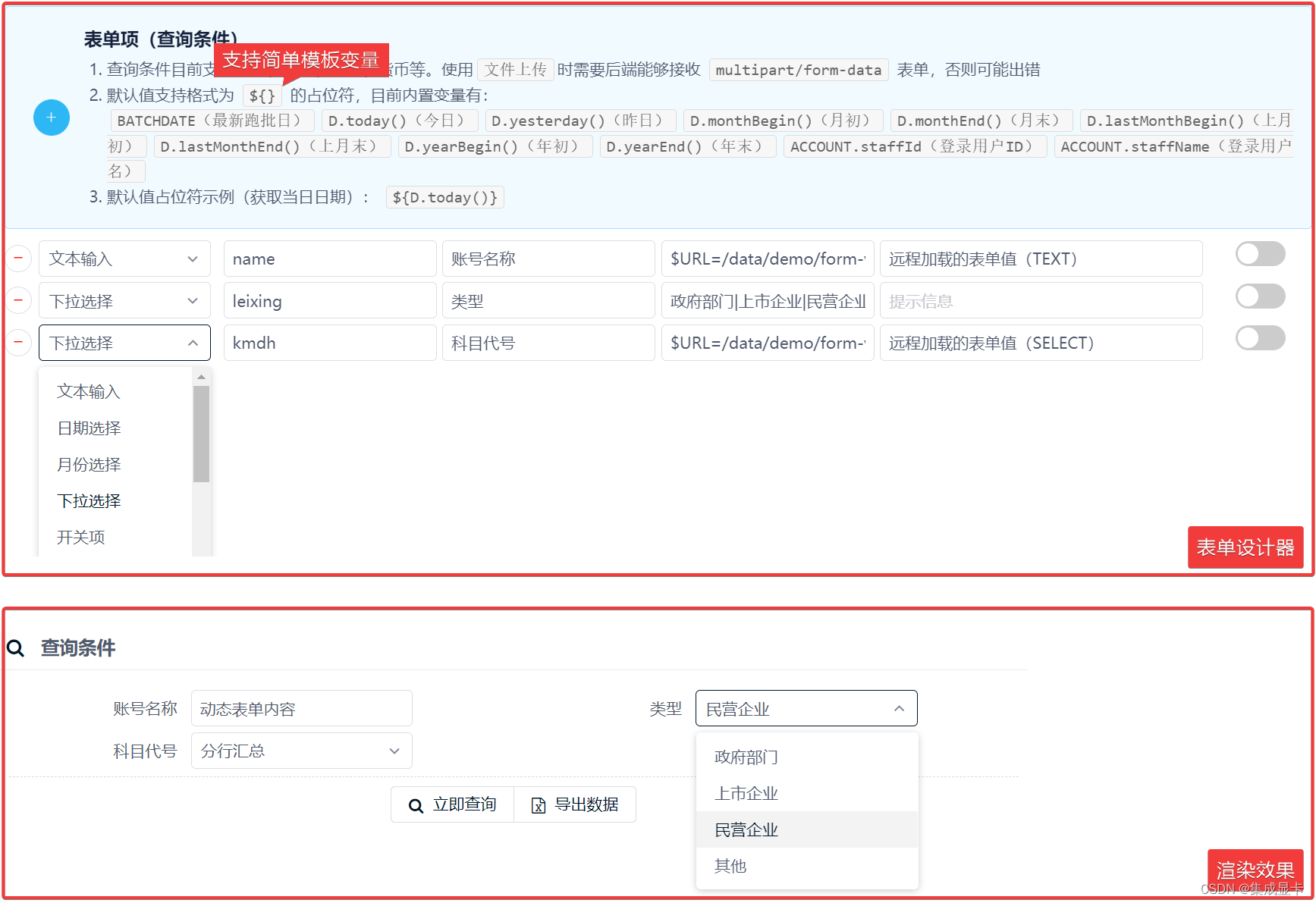Select 其他 in the 类型 options
This screenshot has width=1316, height=903.
[x=807, y=866]
